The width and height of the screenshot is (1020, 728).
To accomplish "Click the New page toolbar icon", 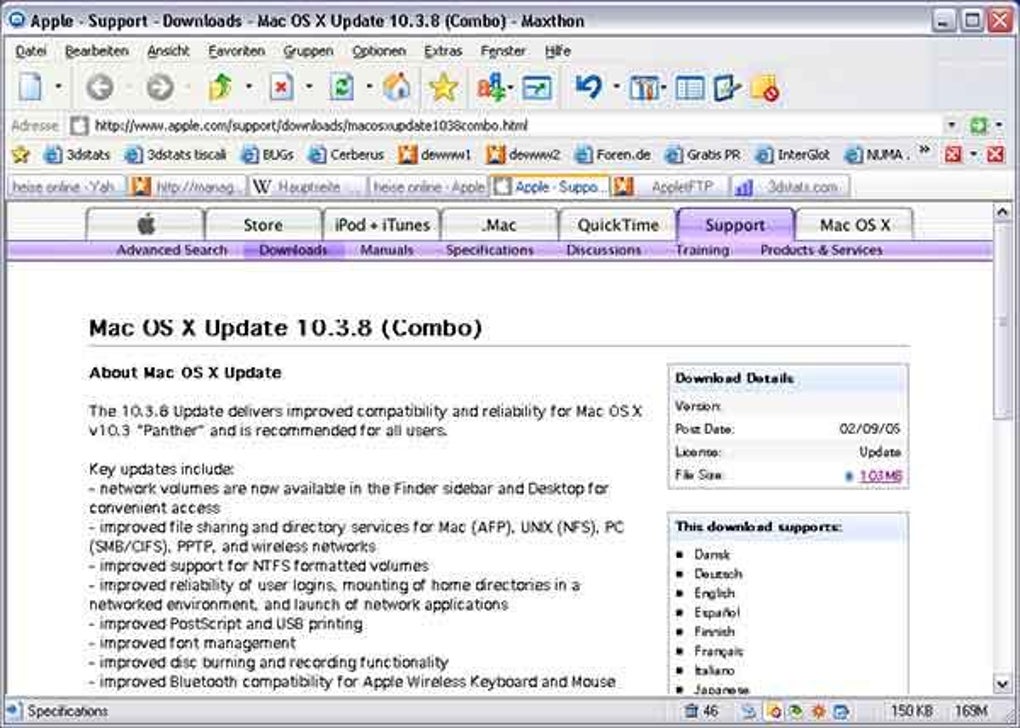I will click(30, 87).
